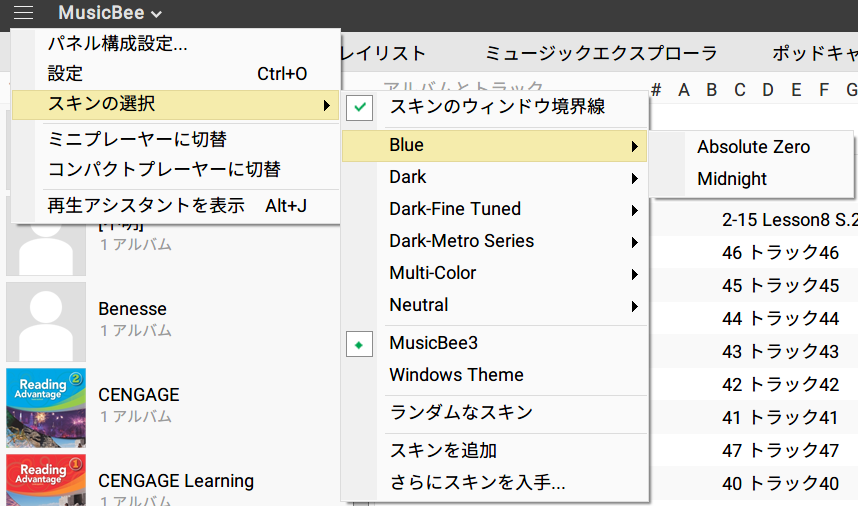Open さらにスキンを入手... link
The height and width of the screenshot is (506, 858).
pyautogui.click(x=495, y=482)
